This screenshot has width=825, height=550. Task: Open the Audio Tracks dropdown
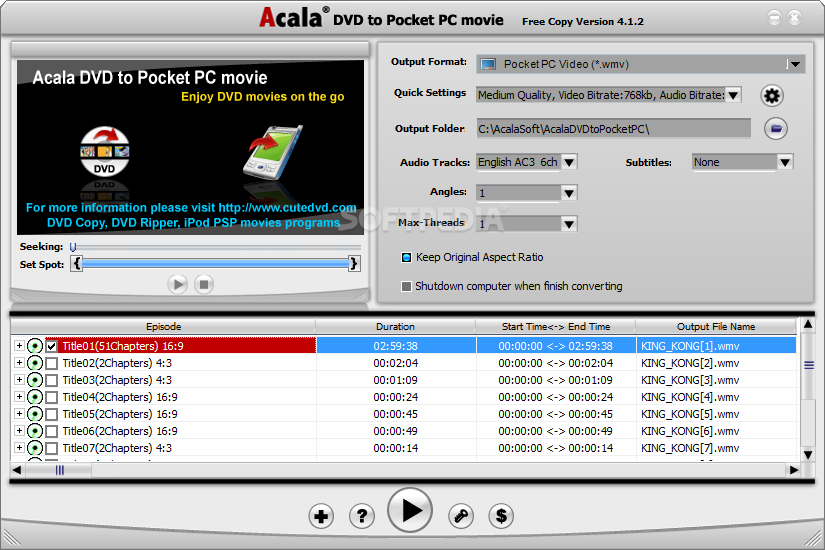click(569, 162)
